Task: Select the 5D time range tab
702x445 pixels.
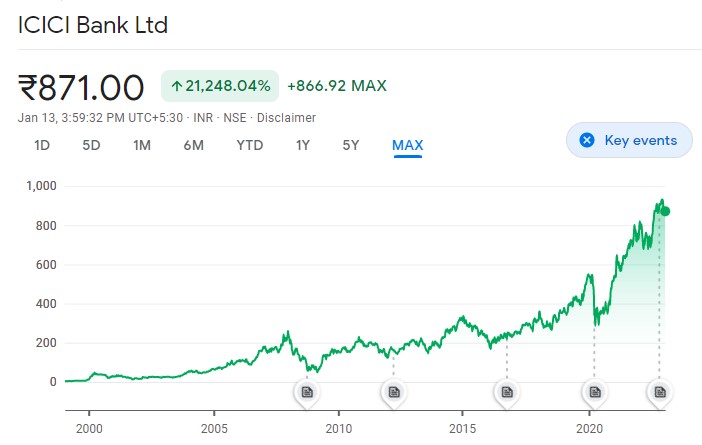Action: (91, 145)
